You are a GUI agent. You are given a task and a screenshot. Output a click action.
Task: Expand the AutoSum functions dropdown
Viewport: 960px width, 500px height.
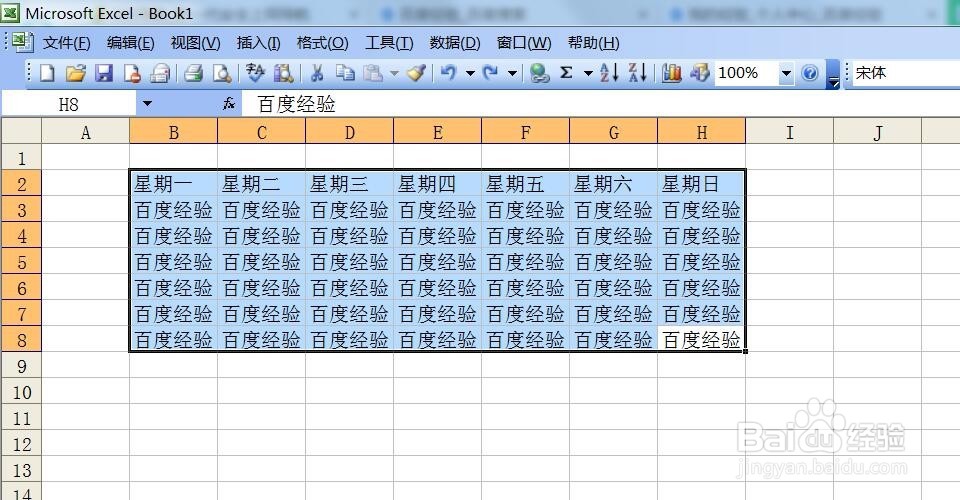(588, 73)
